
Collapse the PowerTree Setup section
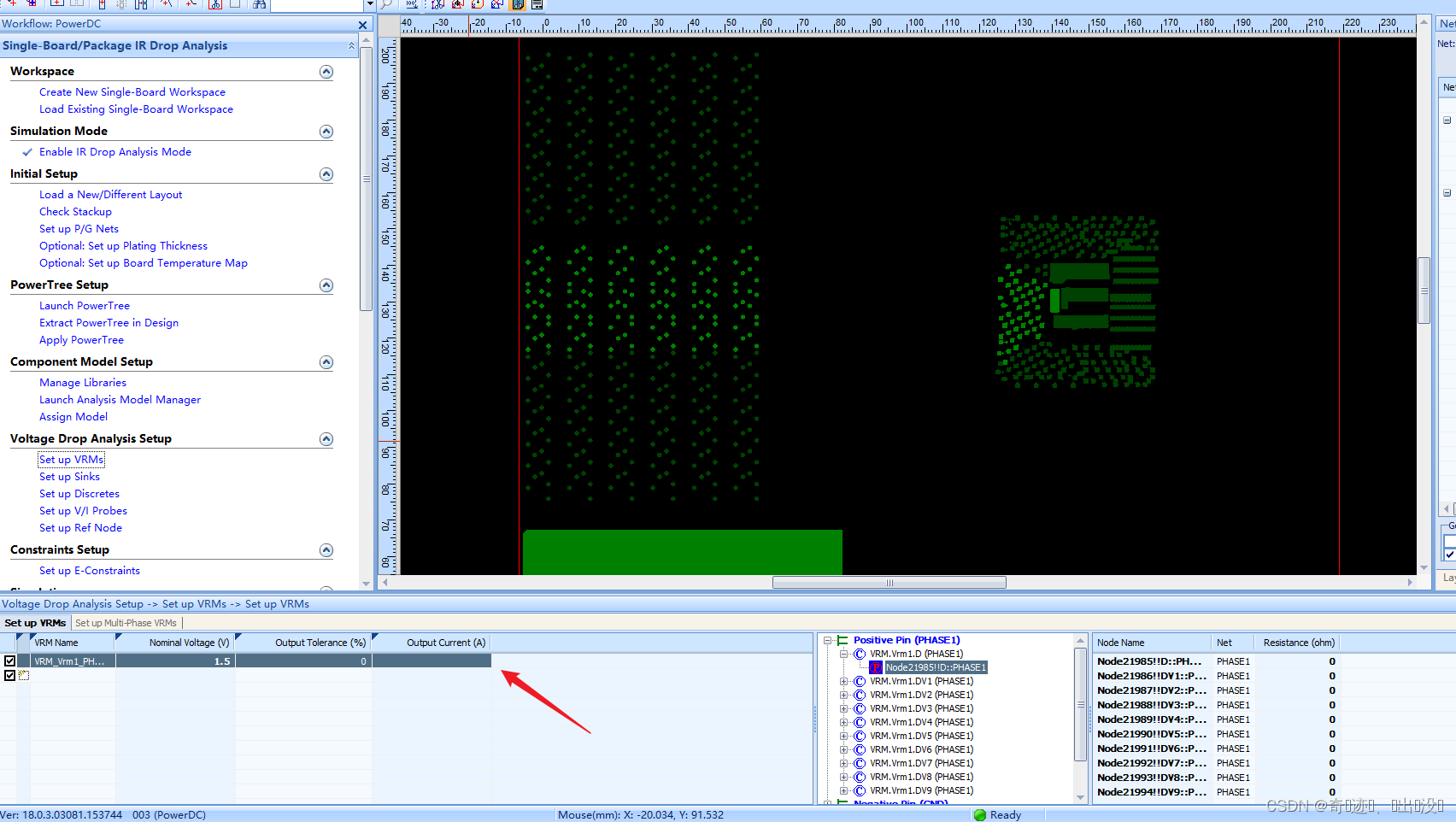(x=326, y=285)
